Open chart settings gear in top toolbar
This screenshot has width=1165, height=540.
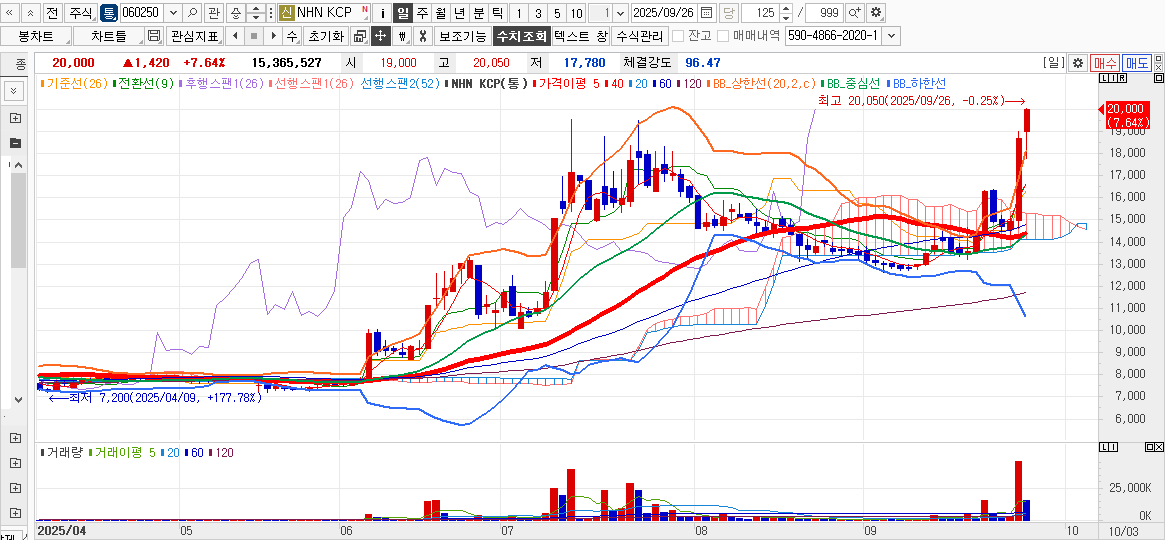pyautogui.click(x=876, y=13)
